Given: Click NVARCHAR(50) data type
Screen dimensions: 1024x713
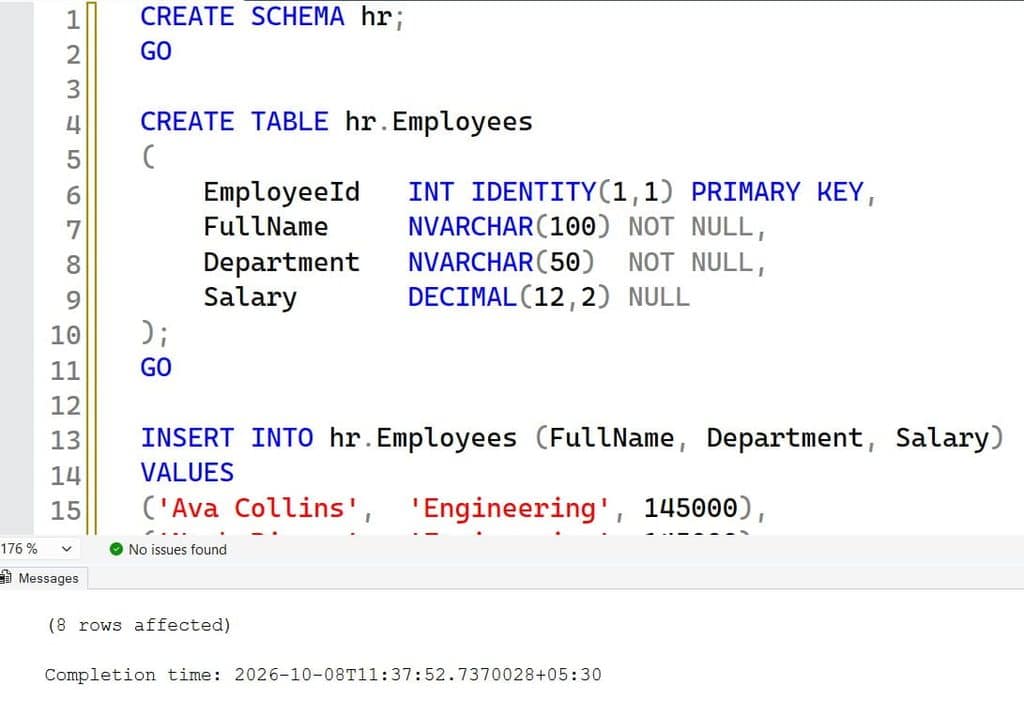Looking at the screenshot, I should [x=501, y=262].
